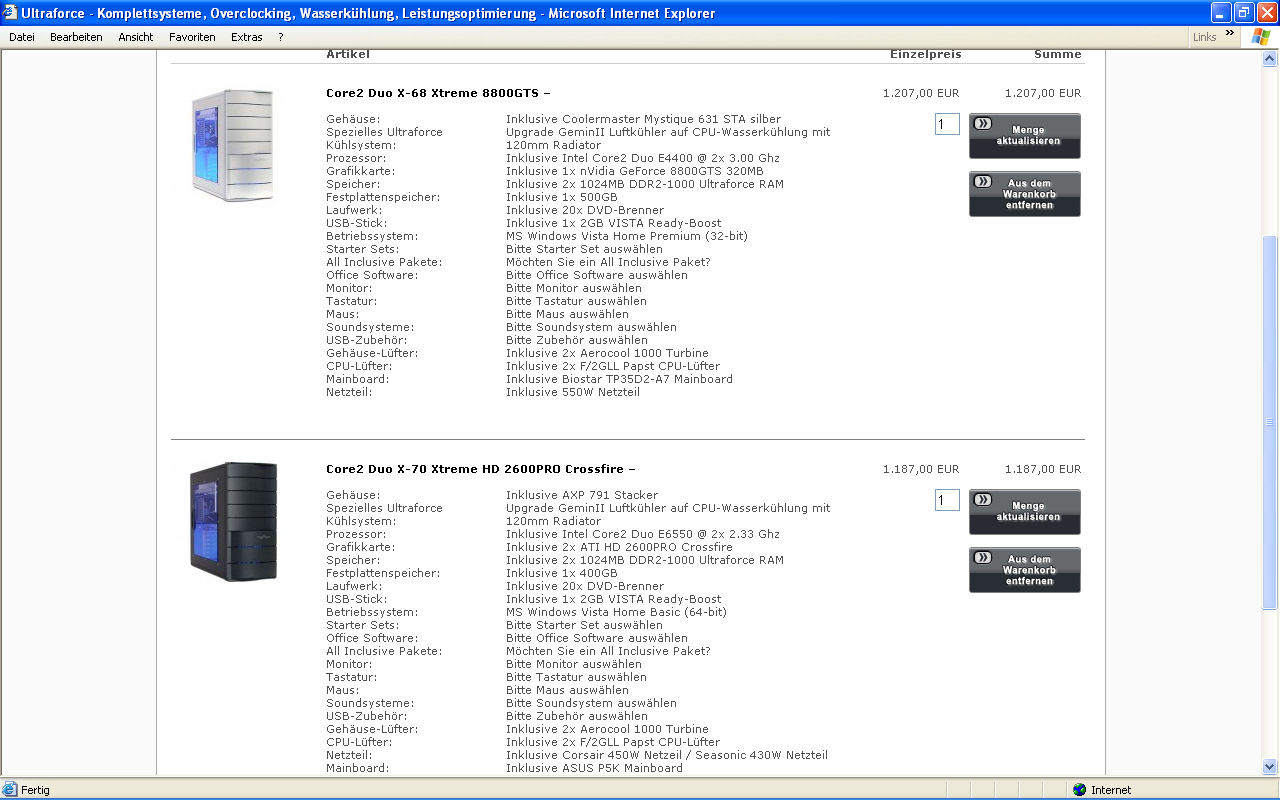Click the Windows flag logo icon
The height and width of the screenshot is (800, 1280).
point(1261,37)
